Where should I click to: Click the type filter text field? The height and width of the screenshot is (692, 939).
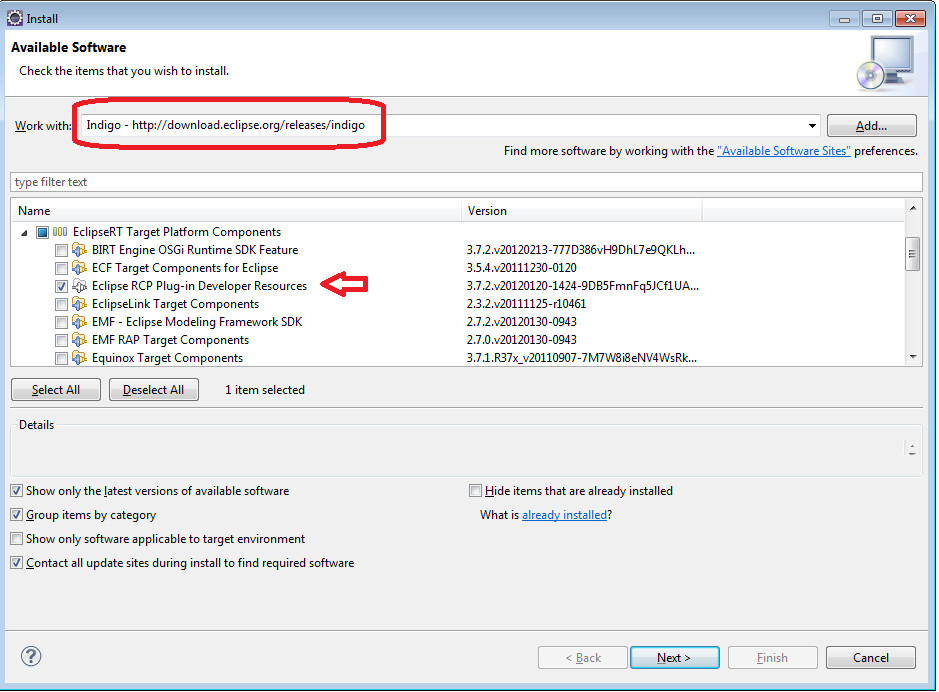point(466,182)
